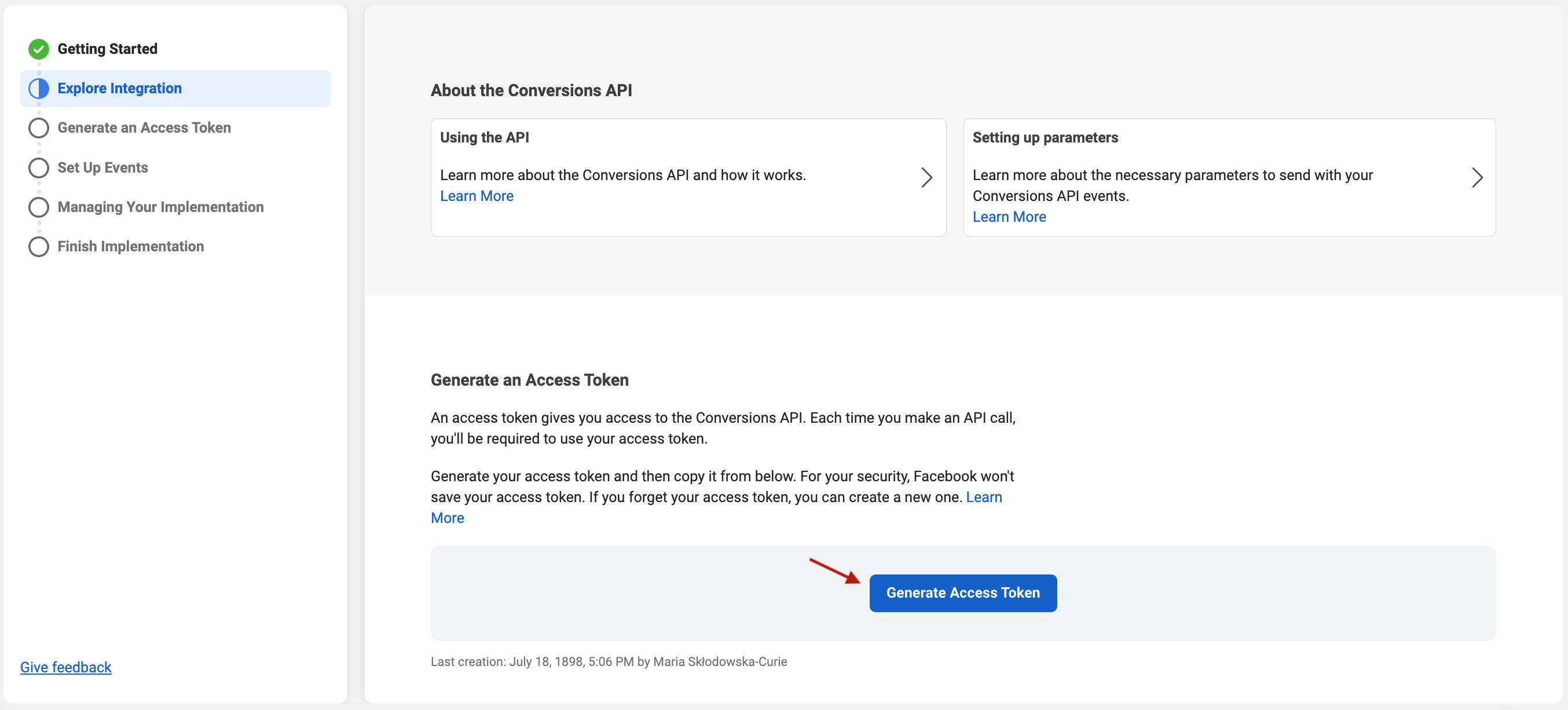The image size is (1568, 710).
Task: Click the circle beside Finish Implementation
Action: point(38,247)
